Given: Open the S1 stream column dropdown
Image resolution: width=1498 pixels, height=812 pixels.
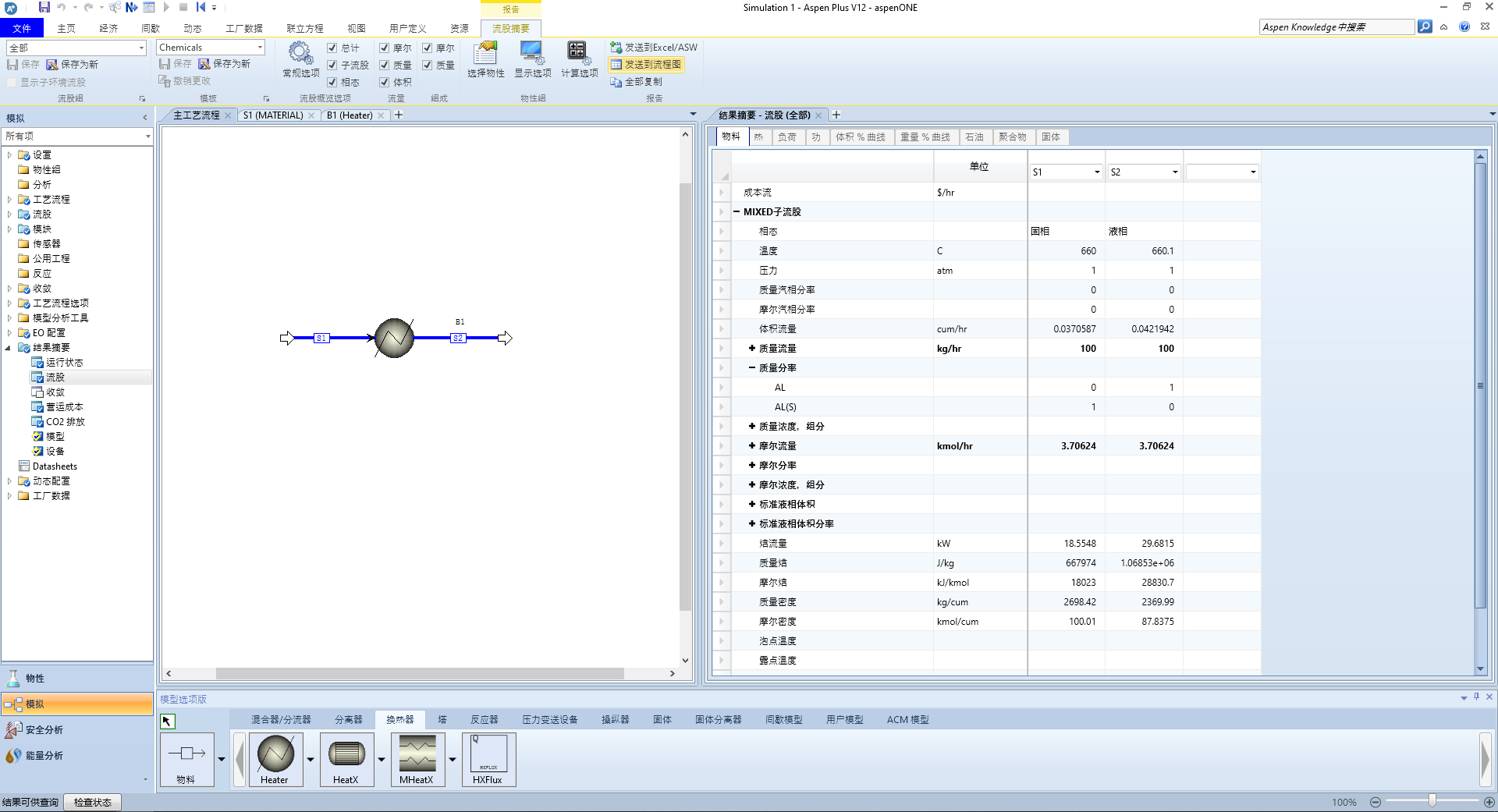Looking at the screenshot, I should tap(1097, 172).
